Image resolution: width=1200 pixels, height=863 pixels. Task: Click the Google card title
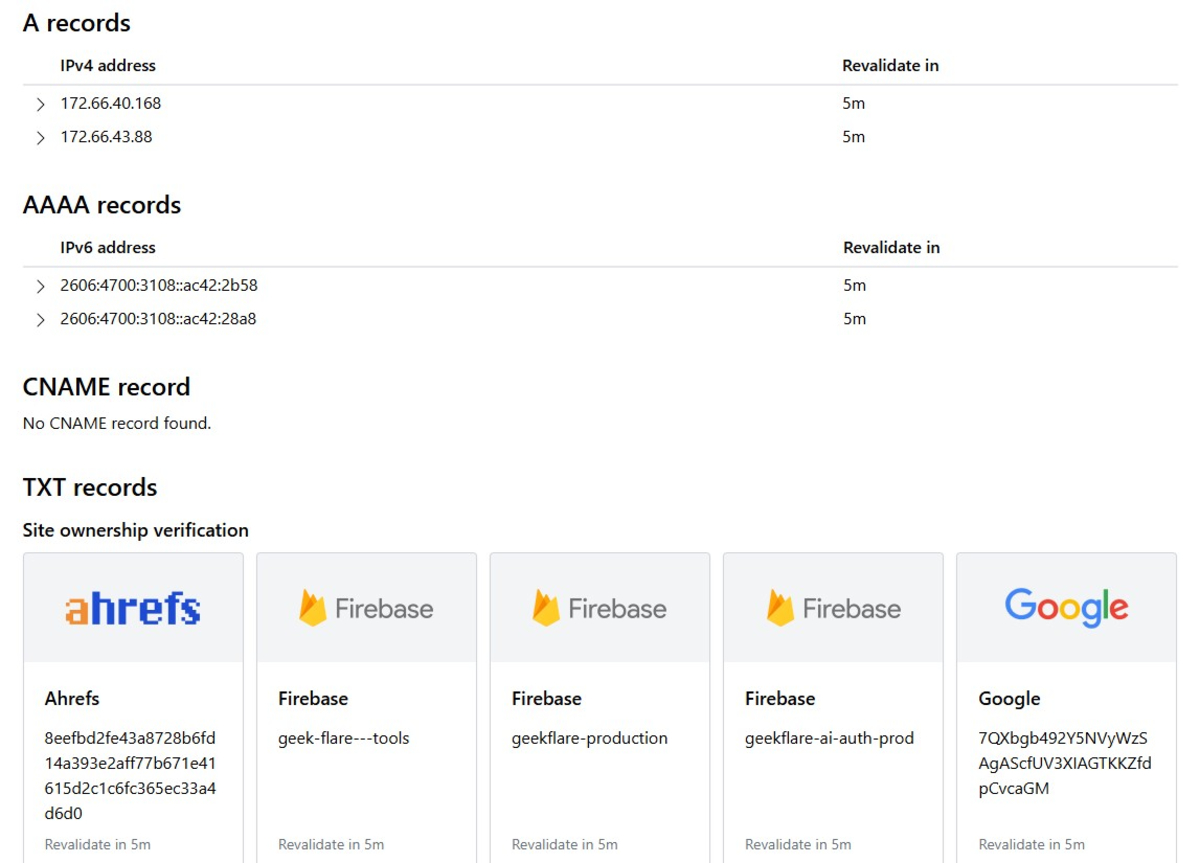coord(1010,699)
